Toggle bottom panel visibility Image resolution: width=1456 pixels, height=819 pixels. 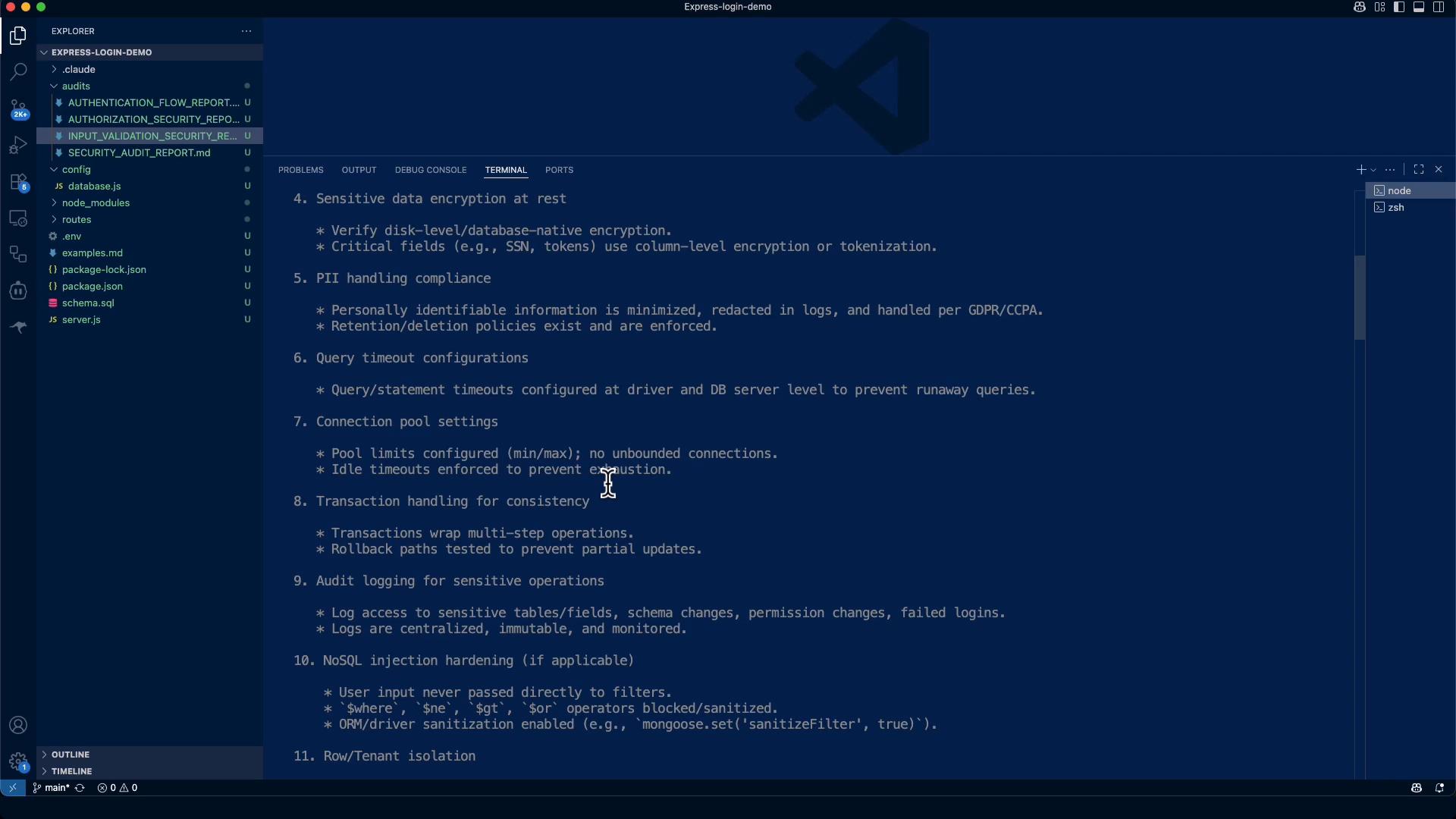pyautogui.click(x=1419, y=7)
